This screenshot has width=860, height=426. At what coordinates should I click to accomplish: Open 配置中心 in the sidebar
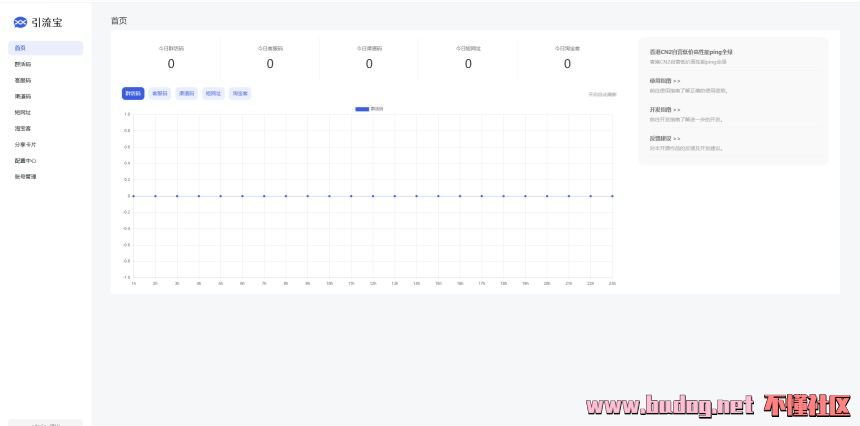(25, 160)
